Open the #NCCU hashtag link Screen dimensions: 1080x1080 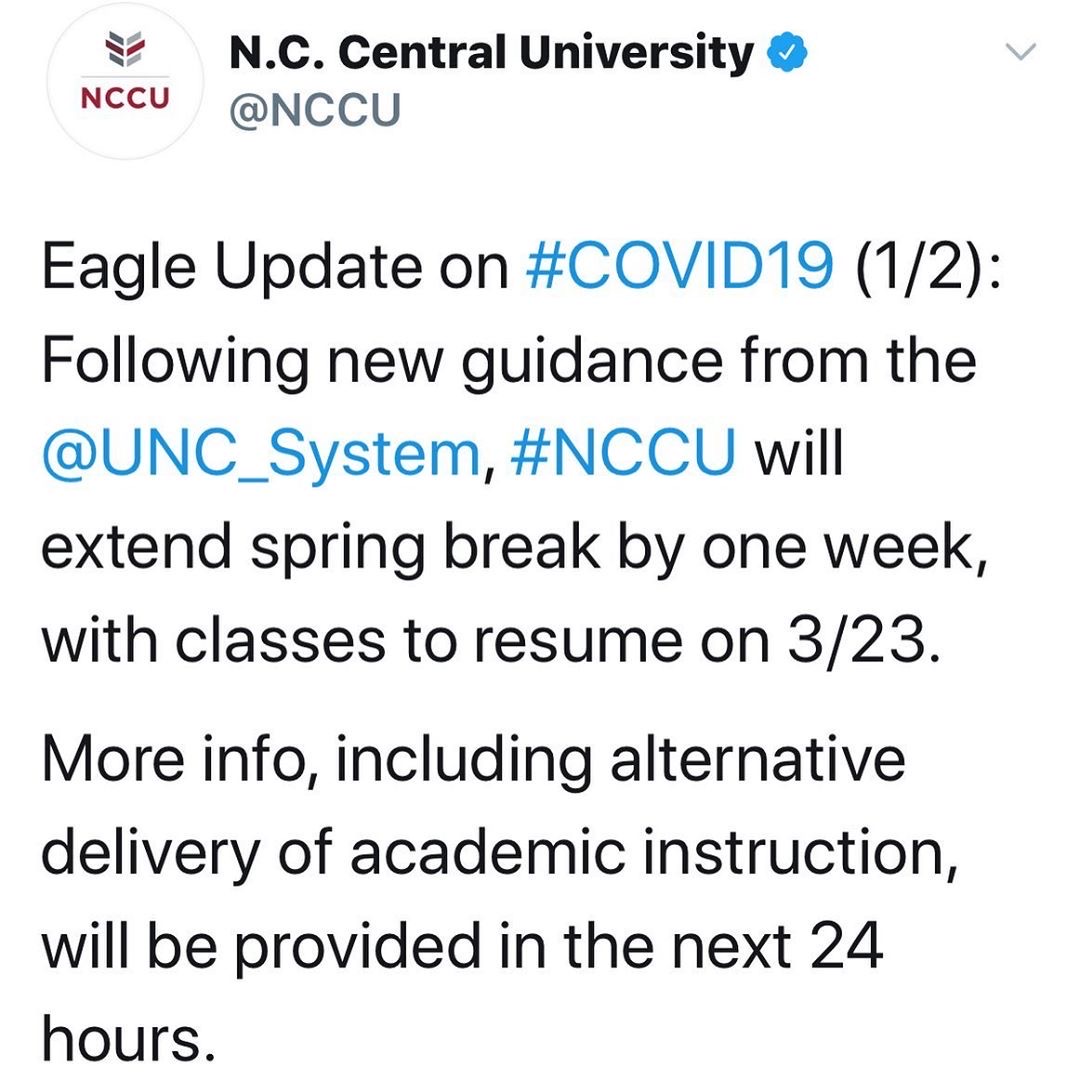(623, 453)
